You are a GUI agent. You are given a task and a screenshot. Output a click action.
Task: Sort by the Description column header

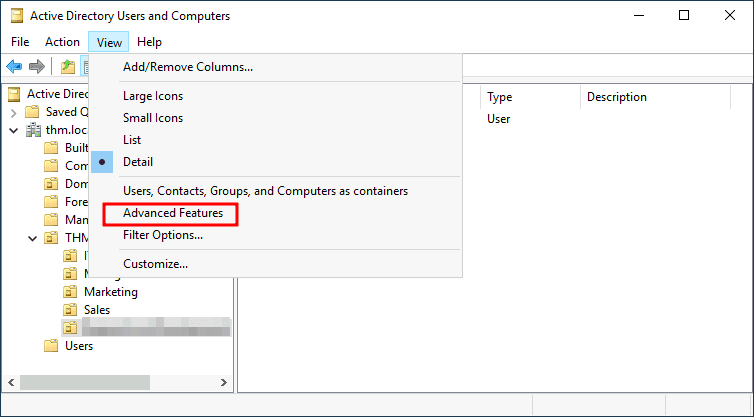pyautogui.click(x=616, y=97)
